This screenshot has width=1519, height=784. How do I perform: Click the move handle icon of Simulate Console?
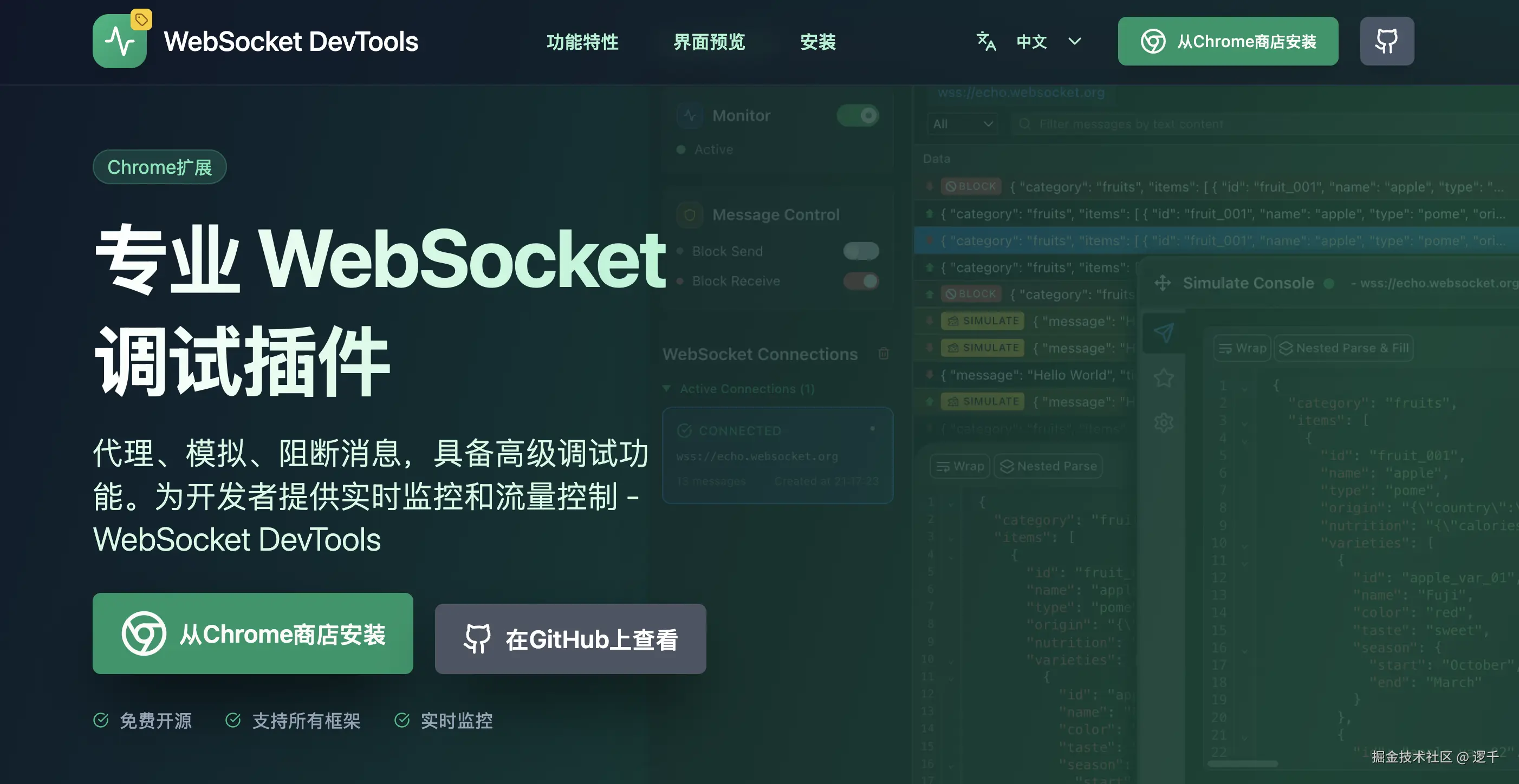click(1162, 283)
